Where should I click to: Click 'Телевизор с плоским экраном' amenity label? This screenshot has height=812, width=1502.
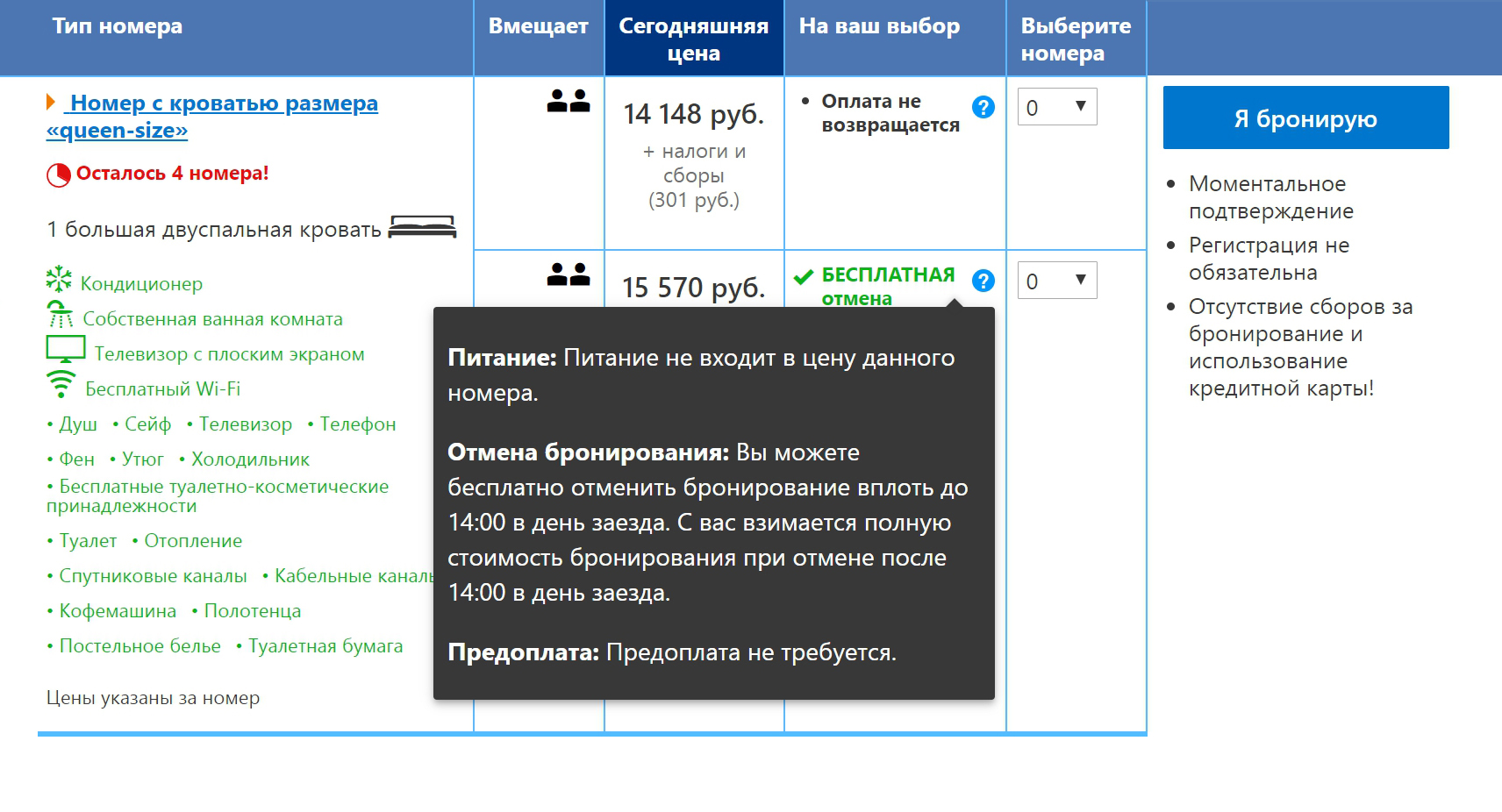(230, 354)
